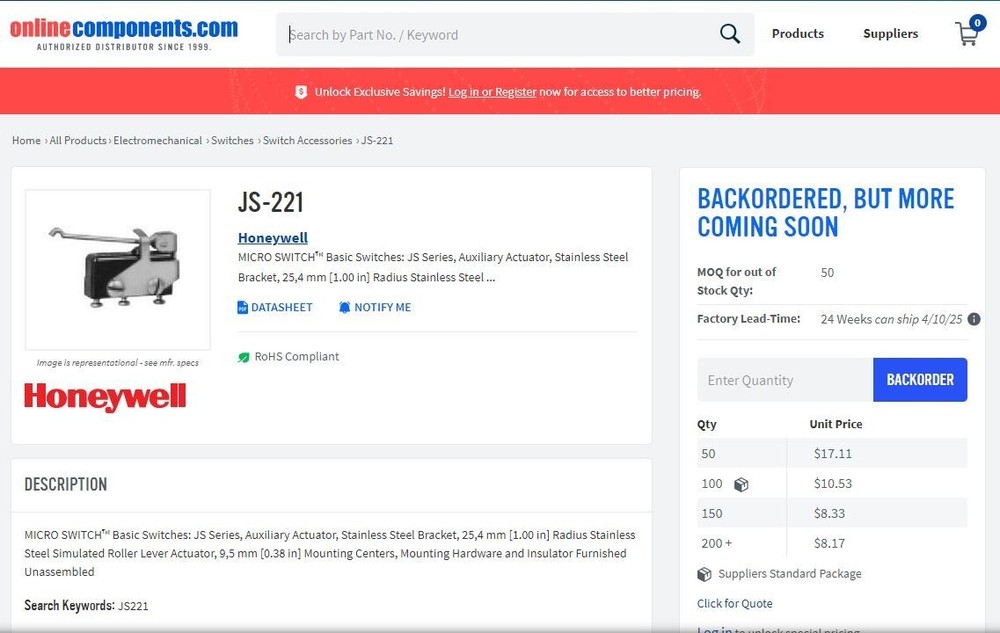The height and width of the screenshot is (633, 1000).
Task: Focus the Enter Quantity field
Action: point(784,380)
